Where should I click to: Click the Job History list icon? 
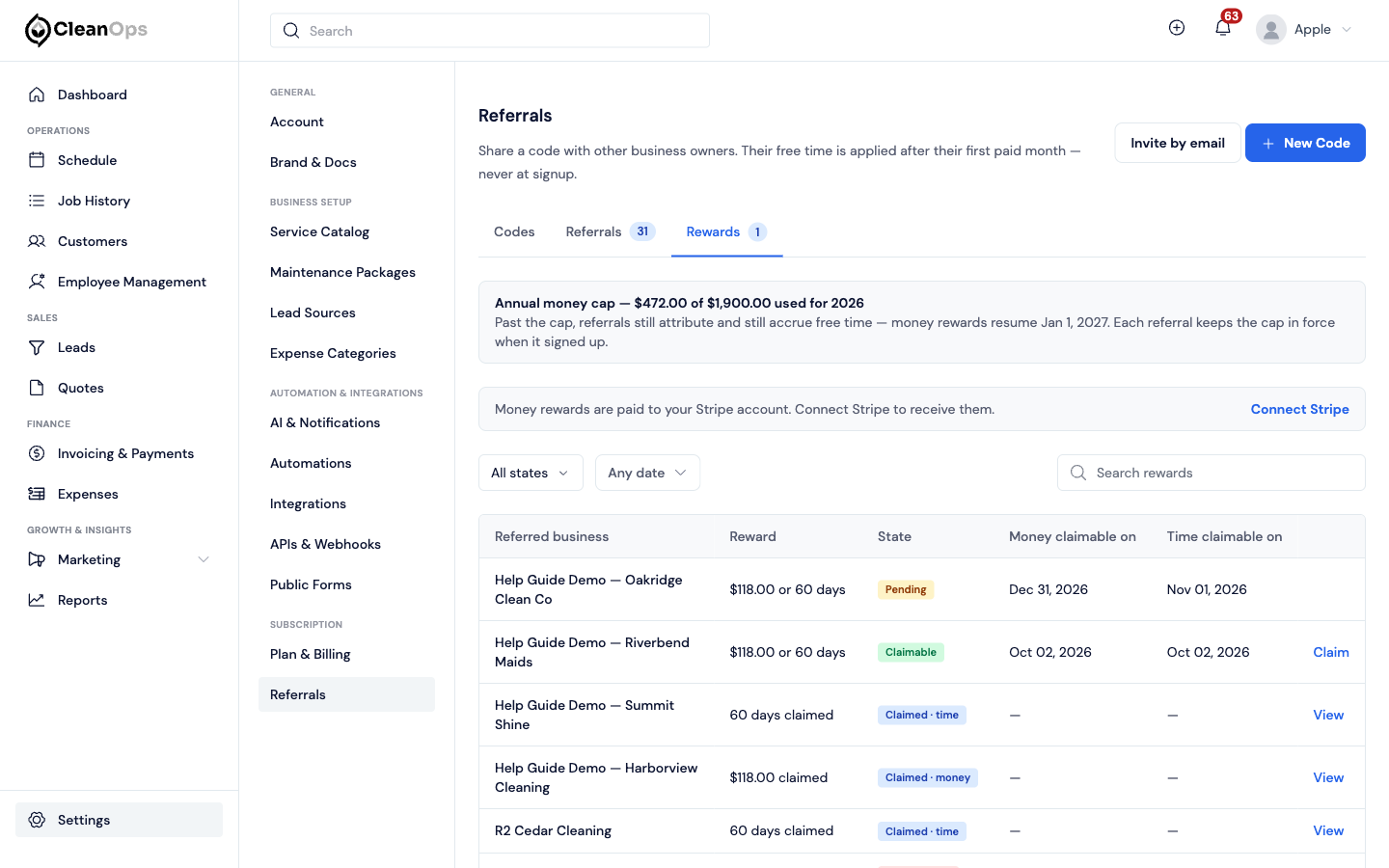(x=37, y=201)
